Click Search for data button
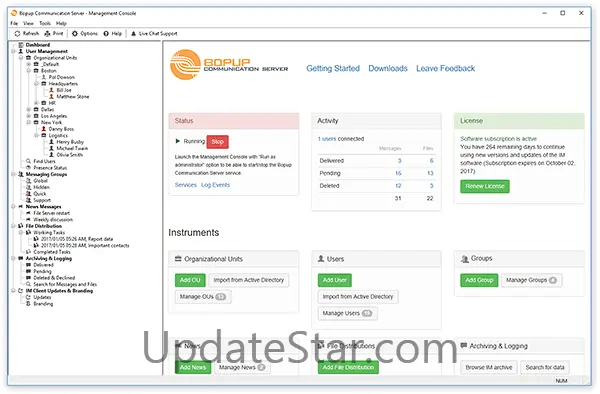 coord(545,367)
